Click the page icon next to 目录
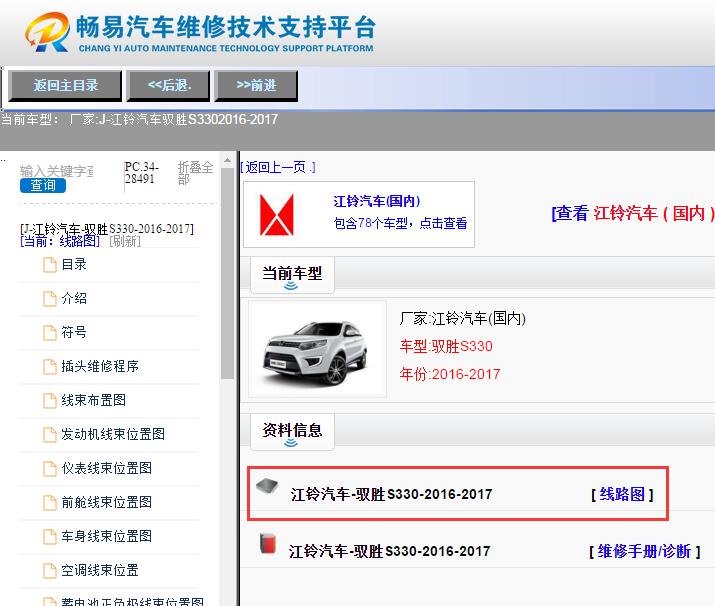 50,265
